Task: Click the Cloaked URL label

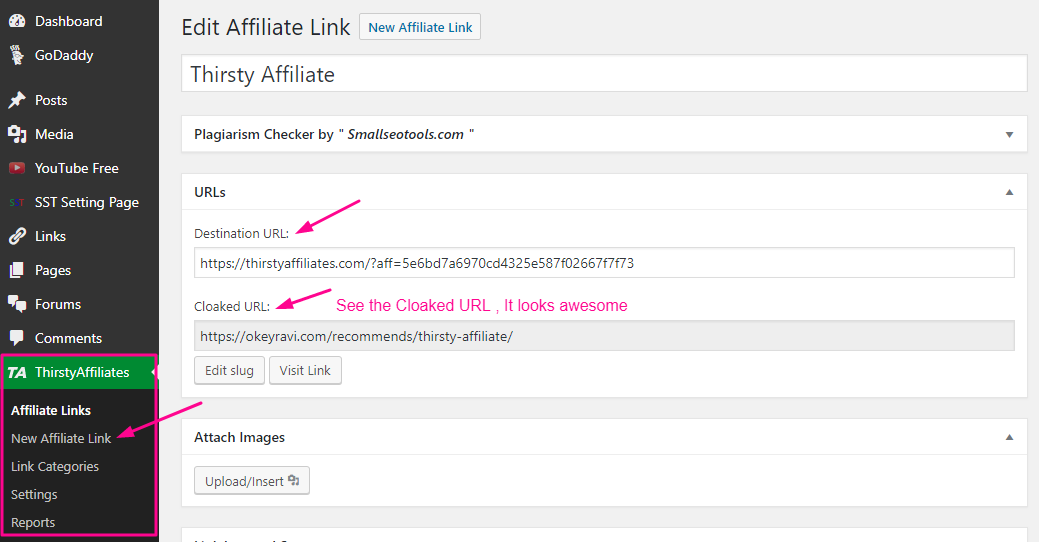Action: coord(232,306)
